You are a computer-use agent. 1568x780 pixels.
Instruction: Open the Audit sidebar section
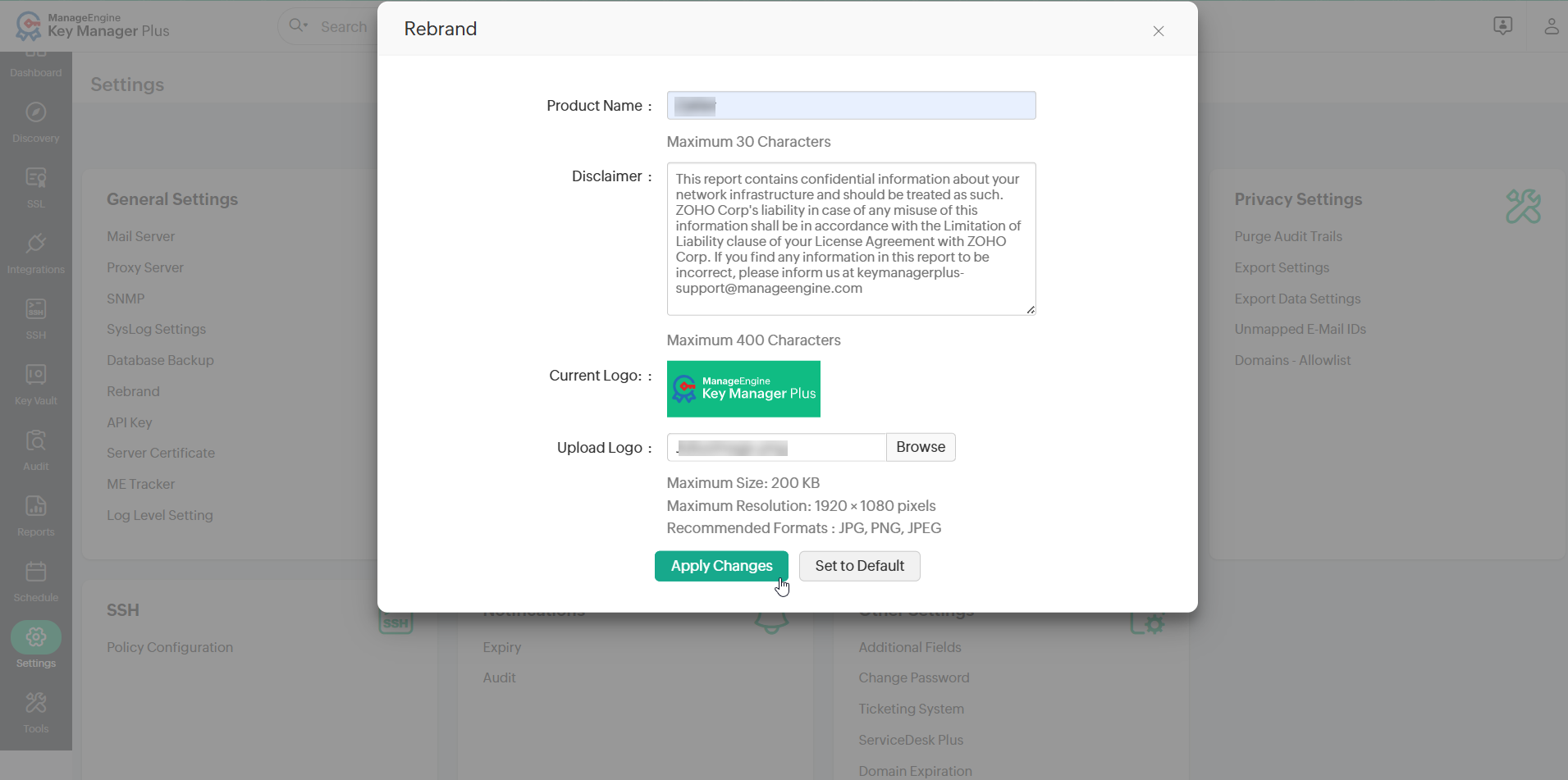tap(36, 450)
